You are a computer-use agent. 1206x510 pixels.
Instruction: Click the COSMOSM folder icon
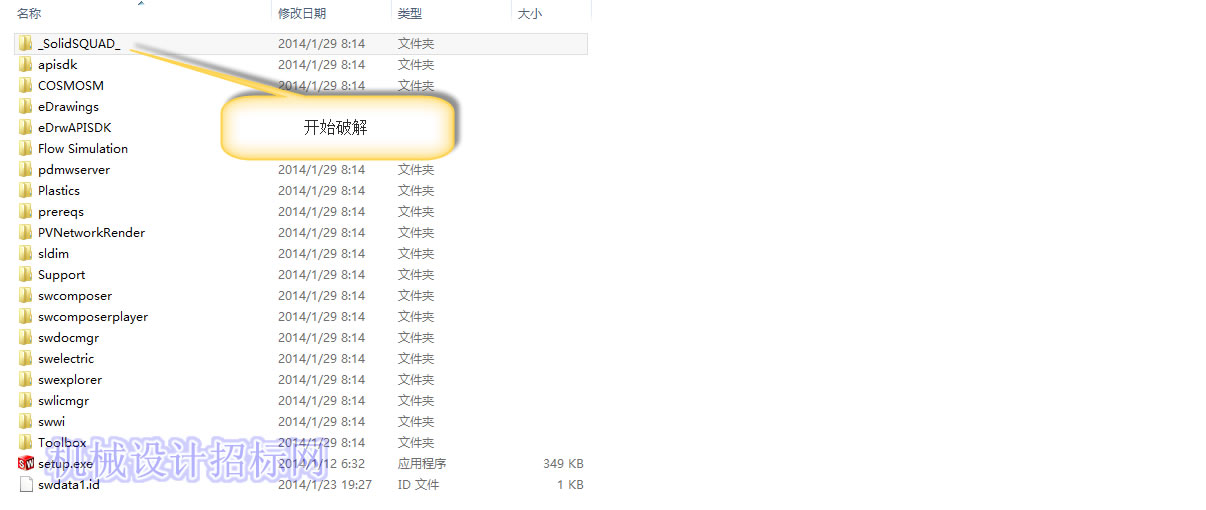pos(26,86)
